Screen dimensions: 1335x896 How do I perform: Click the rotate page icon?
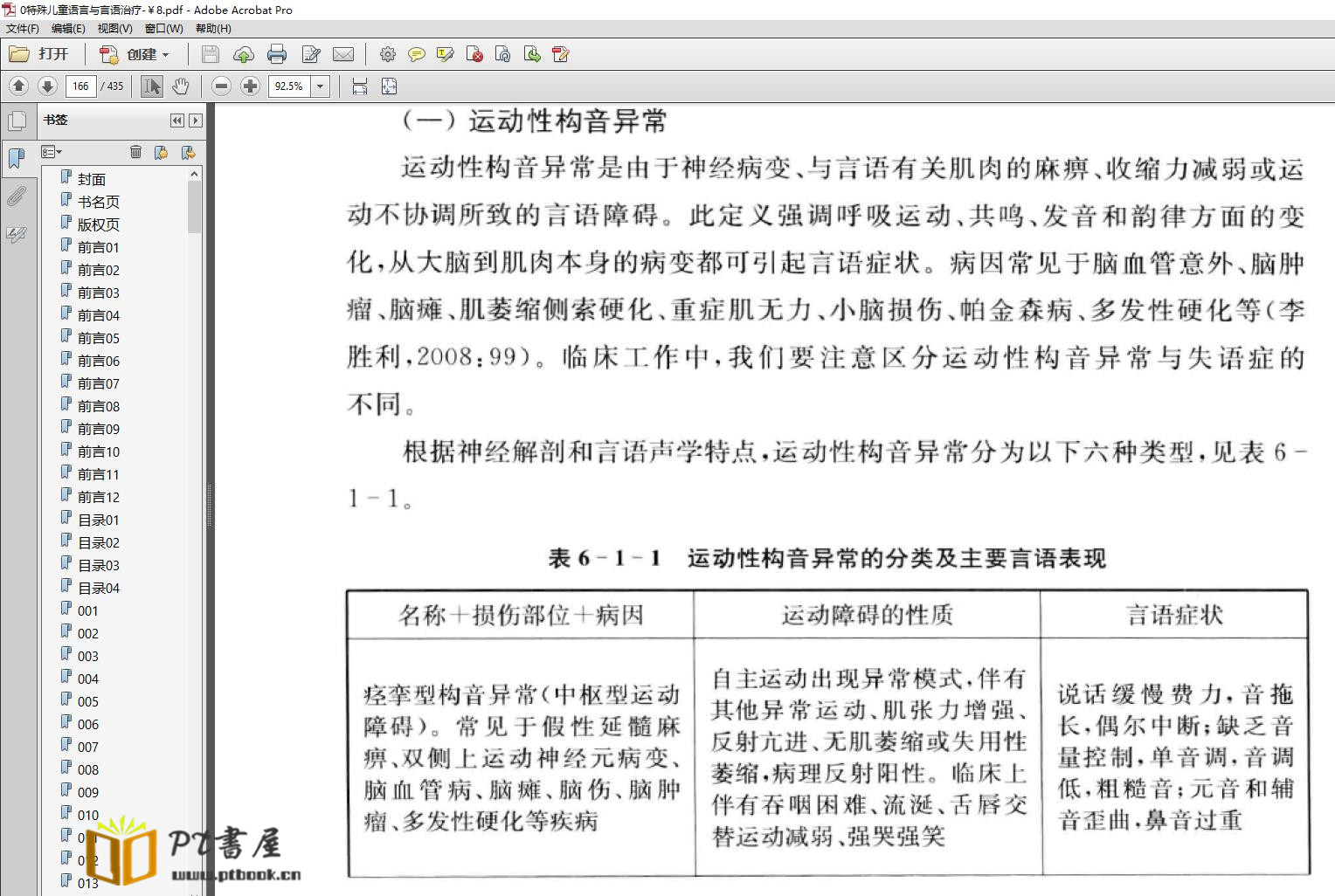[x=503, y=54]
